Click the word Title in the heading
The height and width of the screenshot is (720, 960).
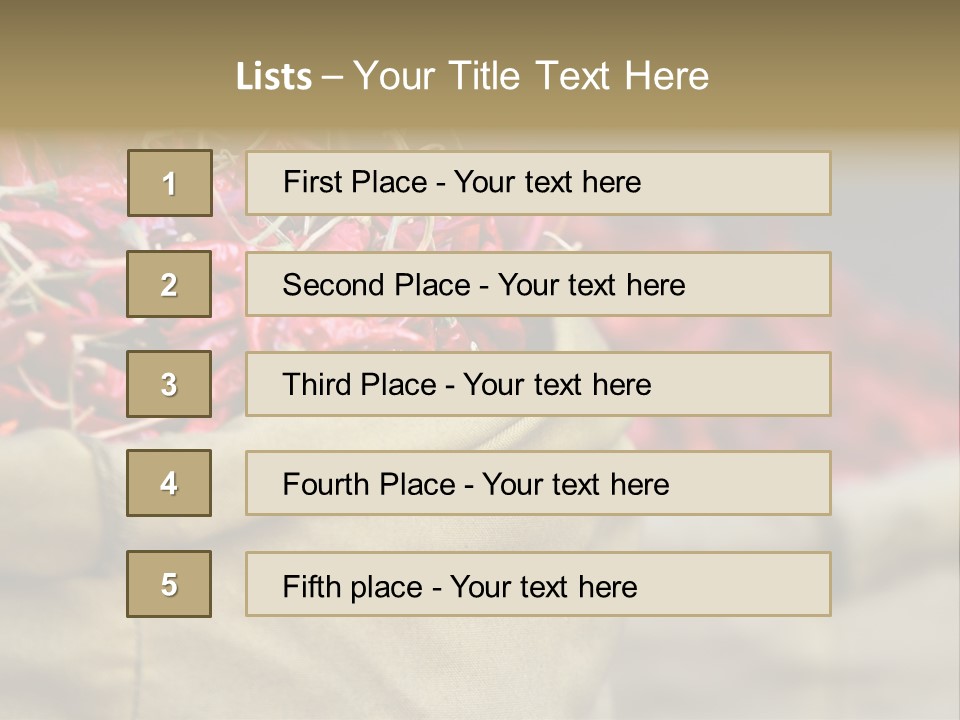(488, 76)
